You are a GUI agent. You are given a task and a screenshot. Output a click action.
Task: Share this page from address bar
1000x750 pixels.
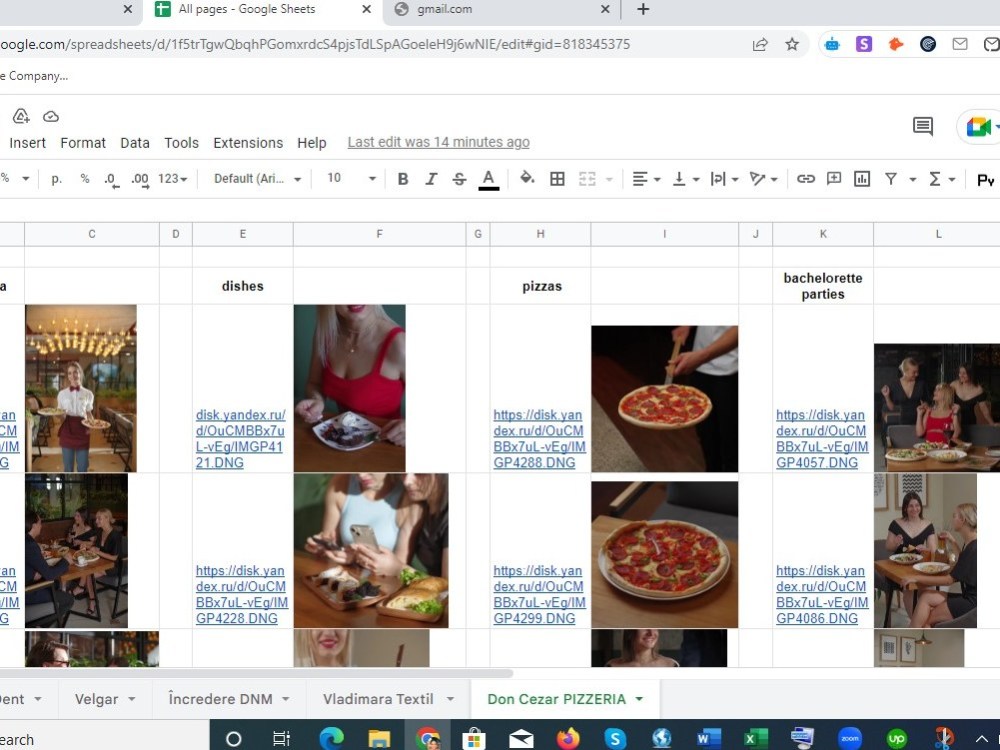point(760,44)
